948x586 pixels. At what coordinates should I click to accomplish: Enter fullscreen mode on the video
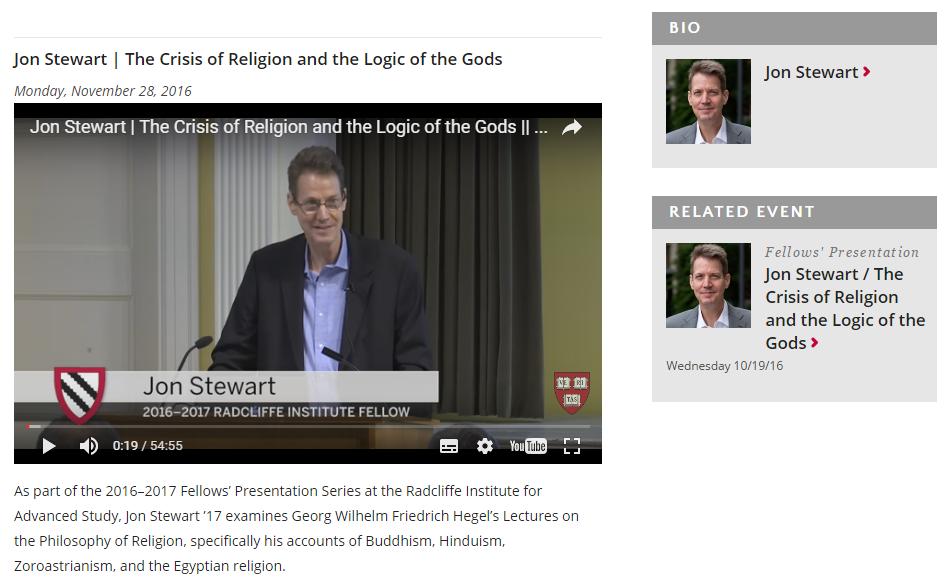click(x=572, y=446)
